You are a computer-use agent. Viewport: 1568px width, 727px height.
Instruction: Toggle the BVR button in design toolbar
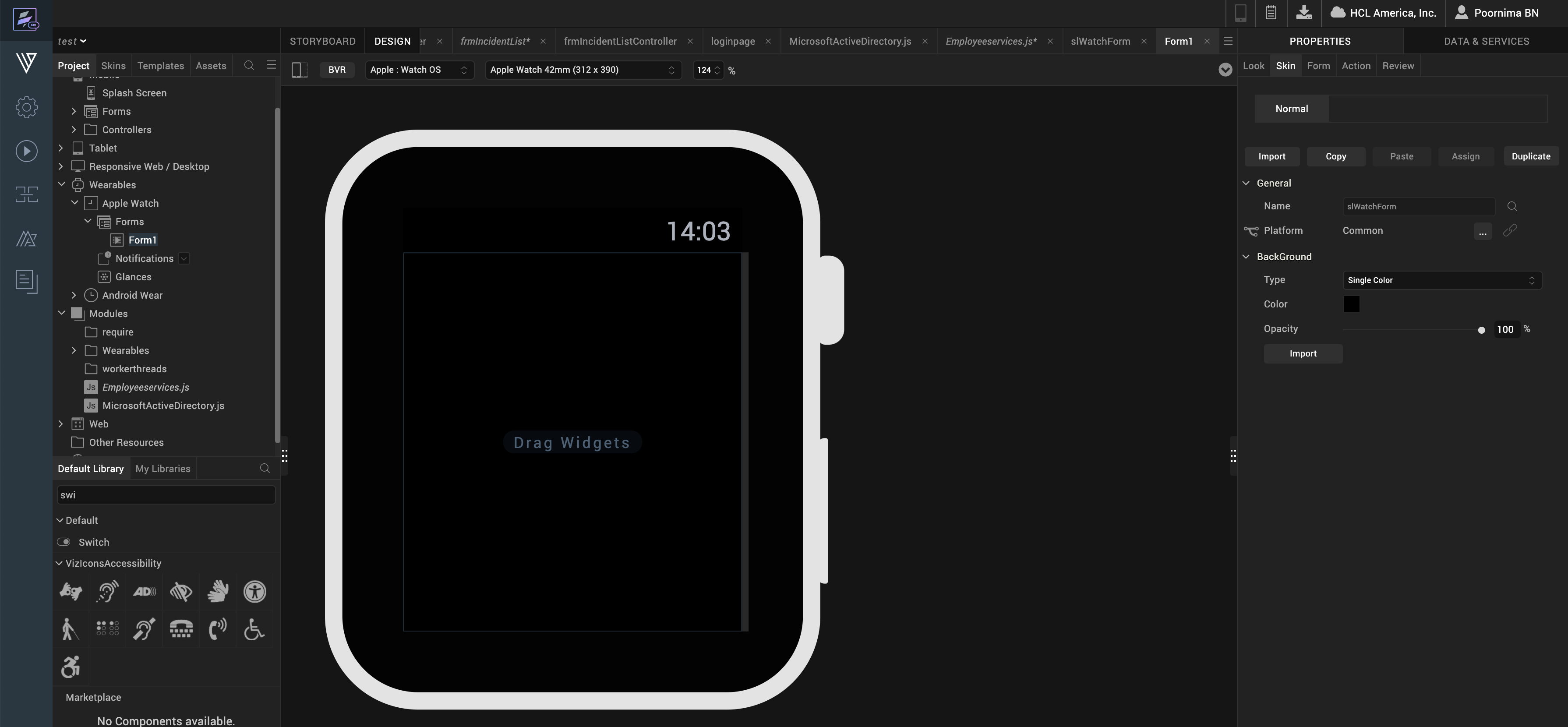point(337,70)
